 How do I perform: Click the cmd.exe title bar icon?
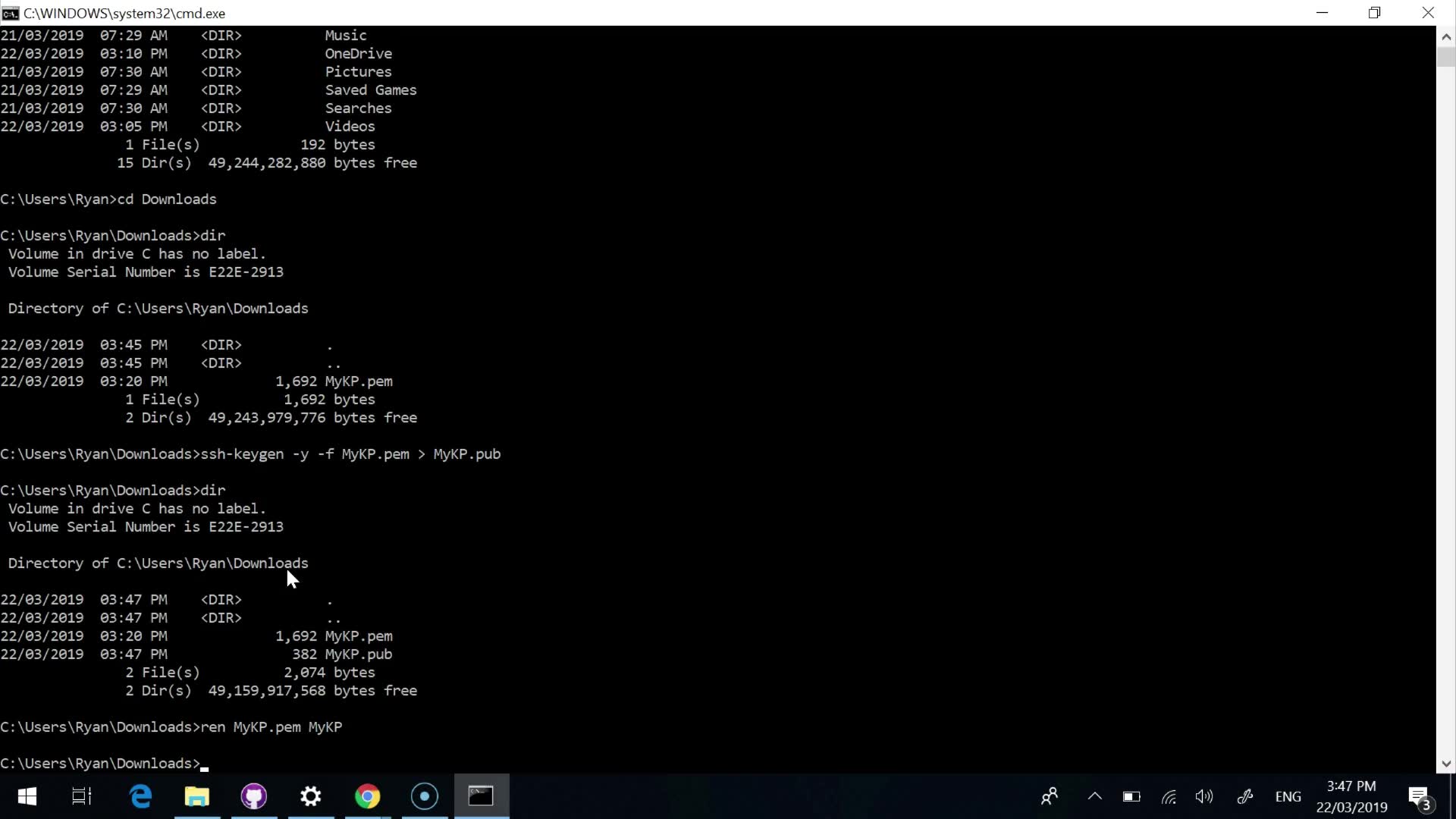pyautogui.click(x=11, y=13)
